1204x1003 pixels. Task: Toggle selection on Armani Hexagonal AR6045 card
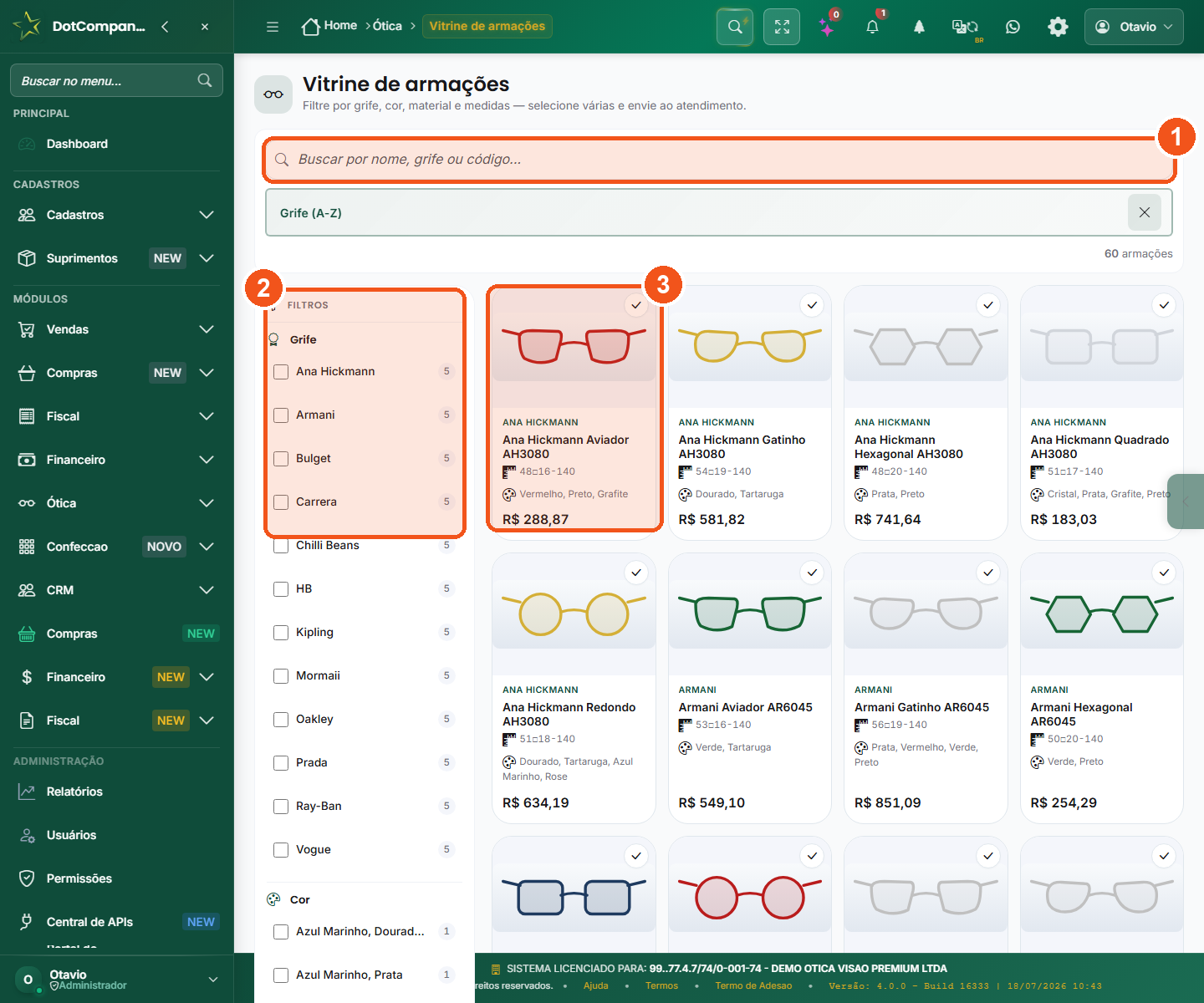pyautogui.click(x=1164, y=573)
